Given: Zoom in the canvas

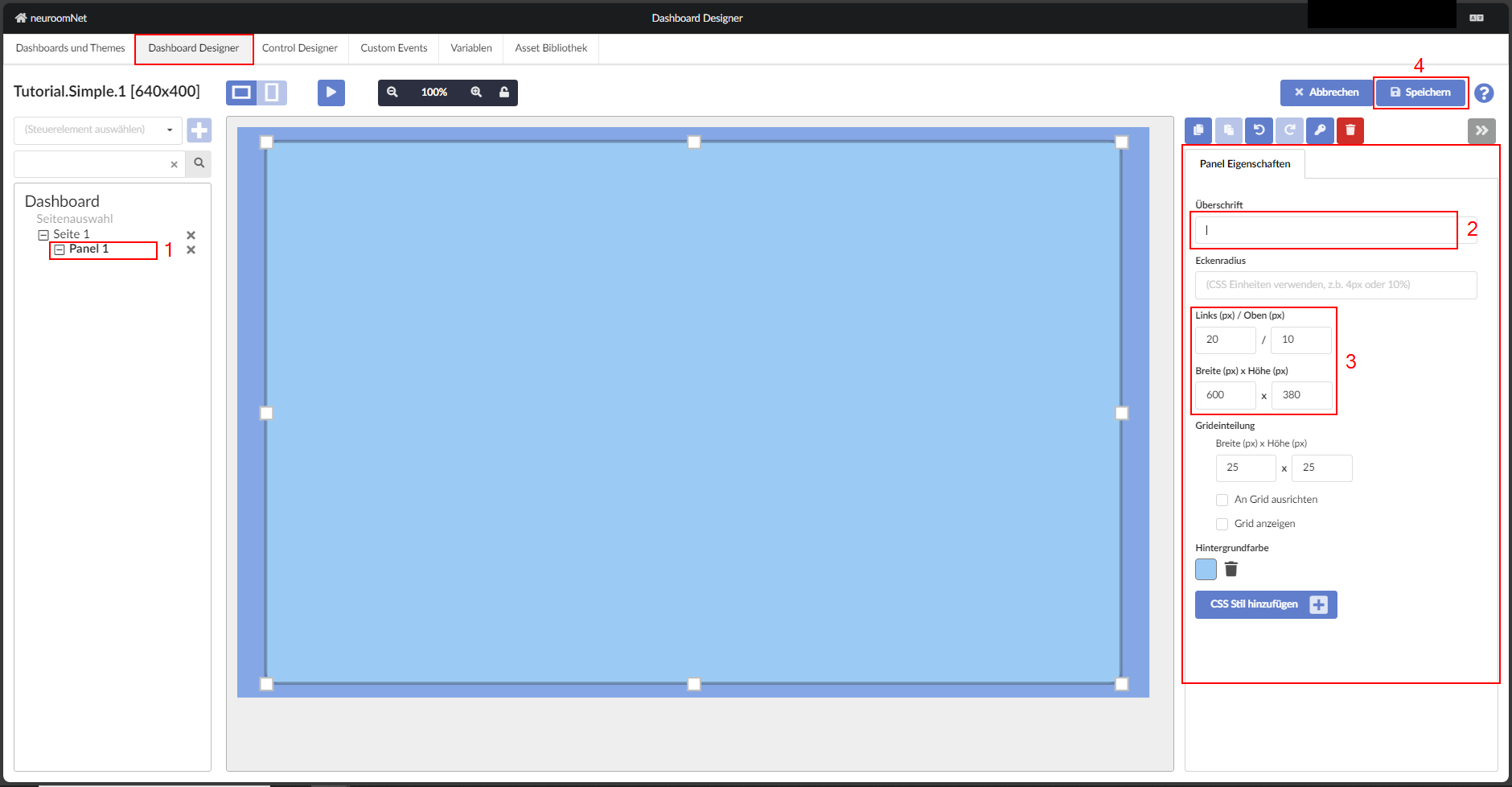Looking at the screenshot, I should (476, 93).
